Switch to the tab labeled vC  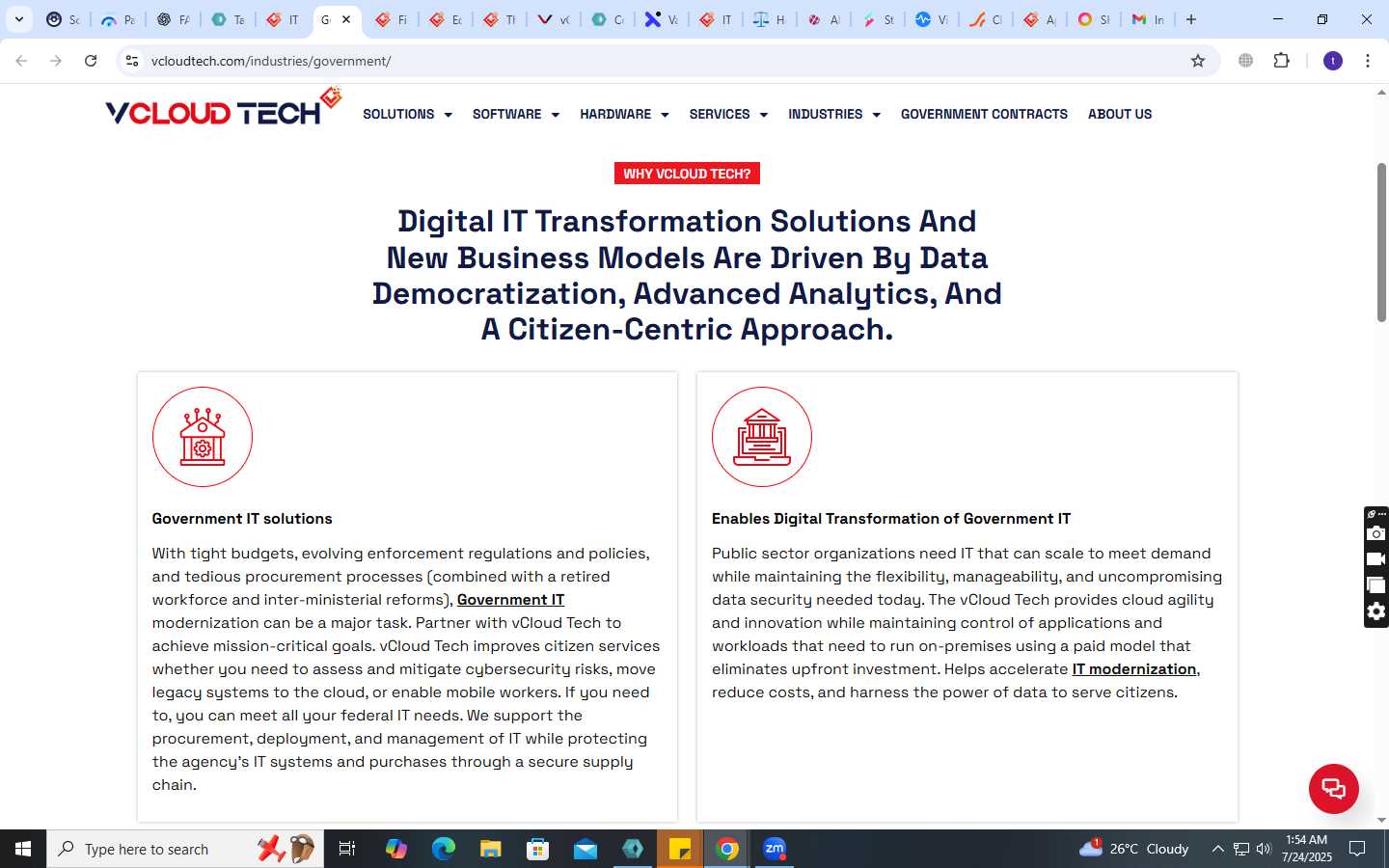[x=554, y=19]
